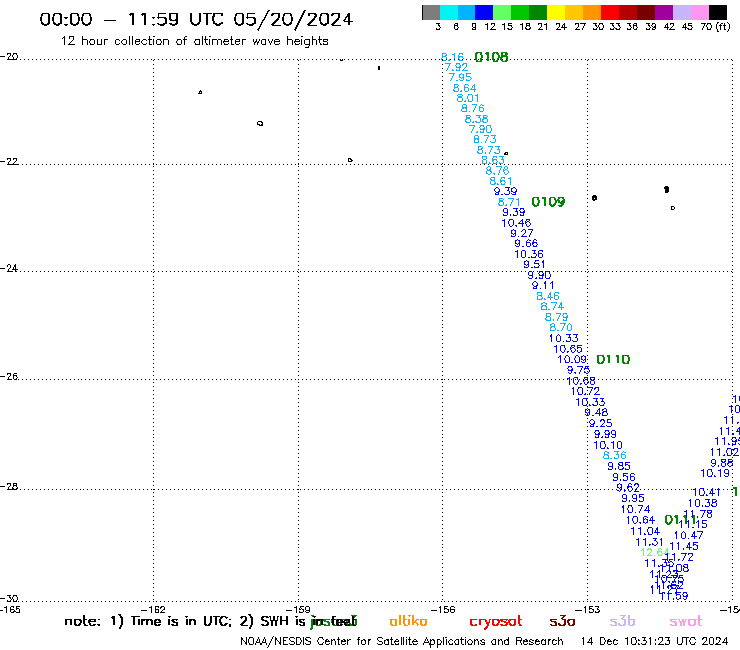Select the red 'cryosat' satellite label
The width and height of the screenshot is (740, 650).
[496, 622]
